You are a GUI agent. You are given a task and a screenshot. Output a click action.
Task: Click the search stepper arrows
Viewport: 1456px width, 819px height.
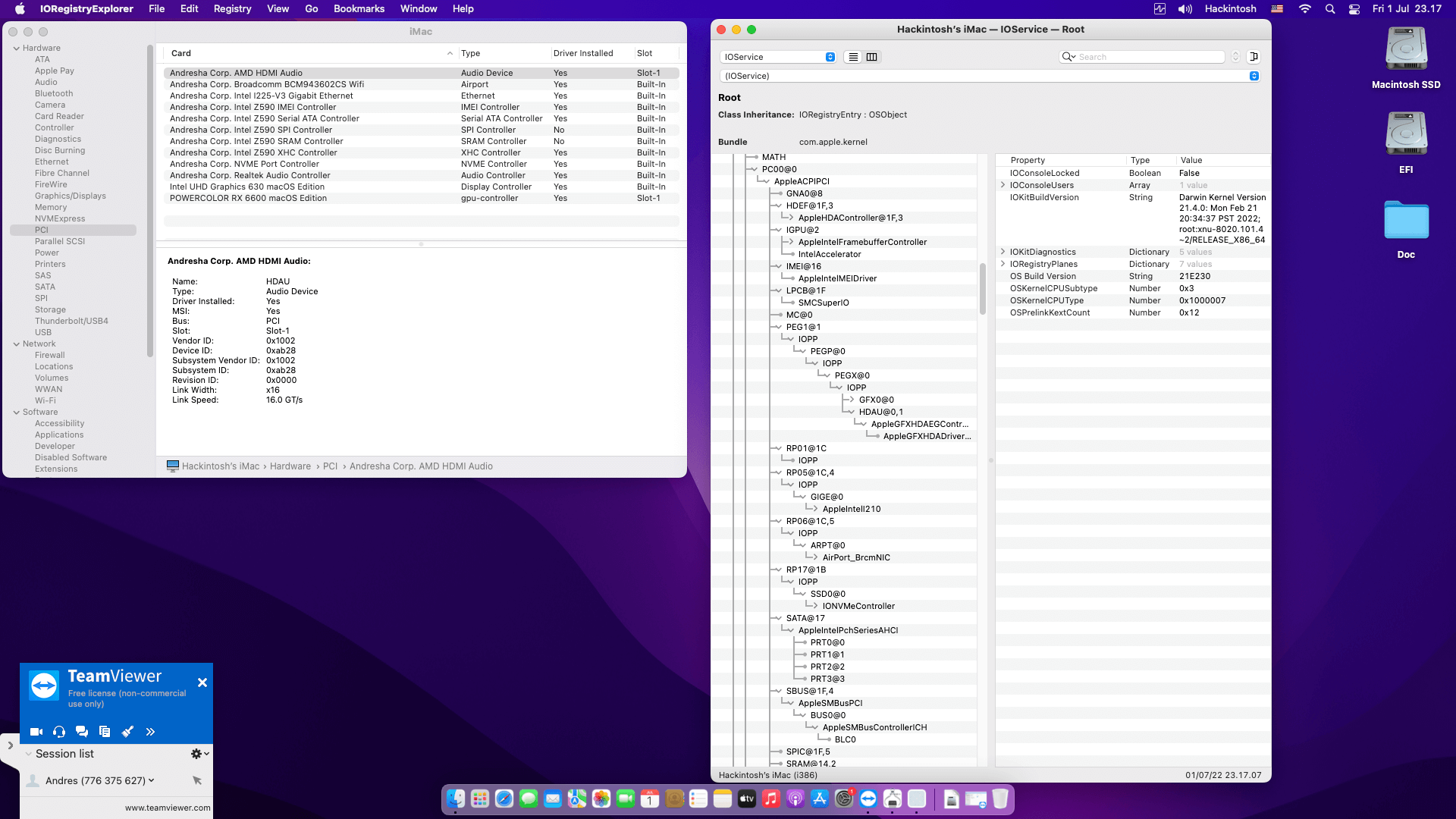pos(1235,57)
